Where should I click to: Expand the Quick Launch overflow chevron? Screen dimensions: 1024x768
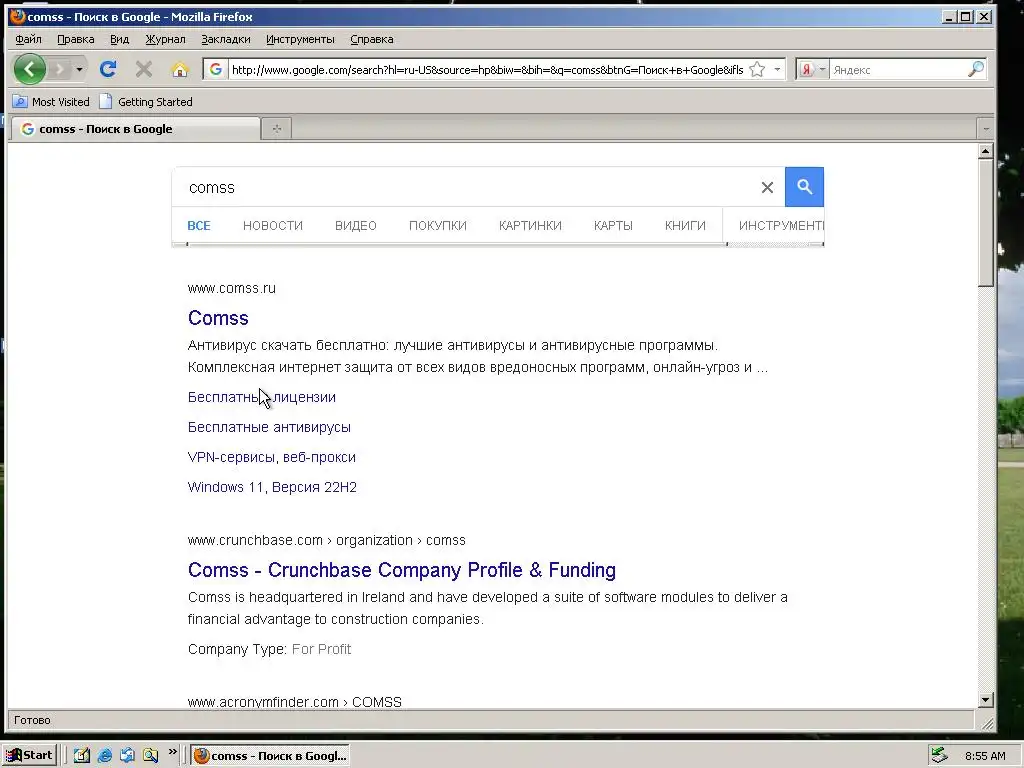(x=172, y=752)
